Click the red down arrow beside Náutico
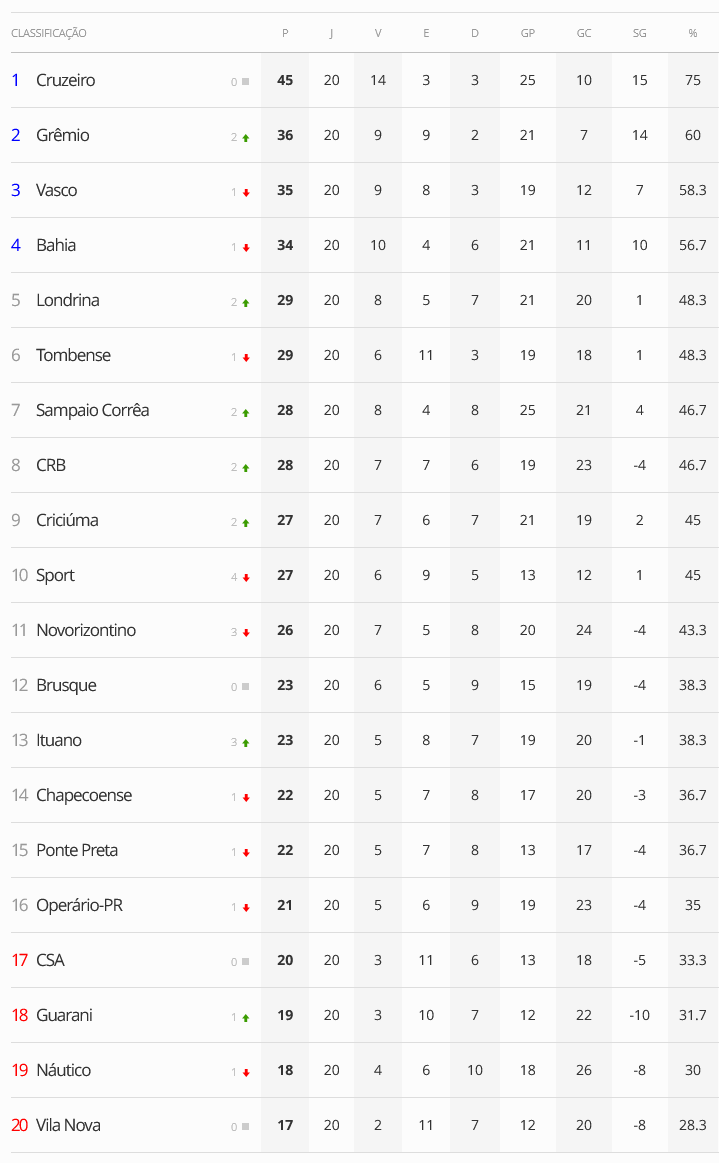The height and width of the screenshot is (1163, 719). point(246,1072)
